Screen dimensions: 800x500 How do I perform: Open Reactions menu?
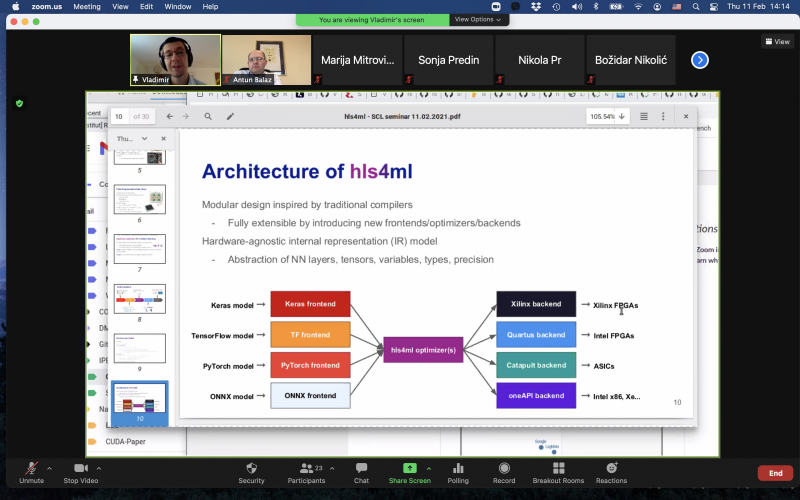pos(611,472)
